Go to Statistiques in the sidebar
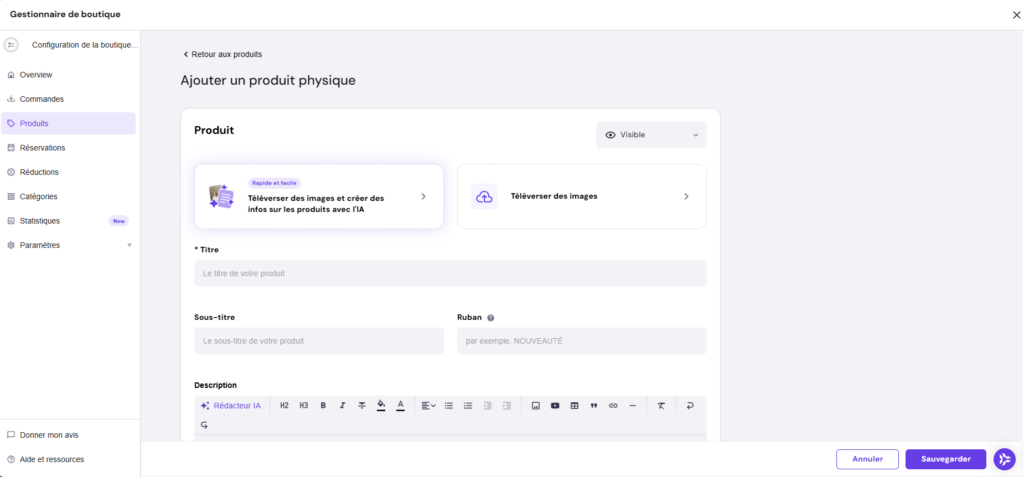Viewport: 1024px width, 477px height. (40, 221)
